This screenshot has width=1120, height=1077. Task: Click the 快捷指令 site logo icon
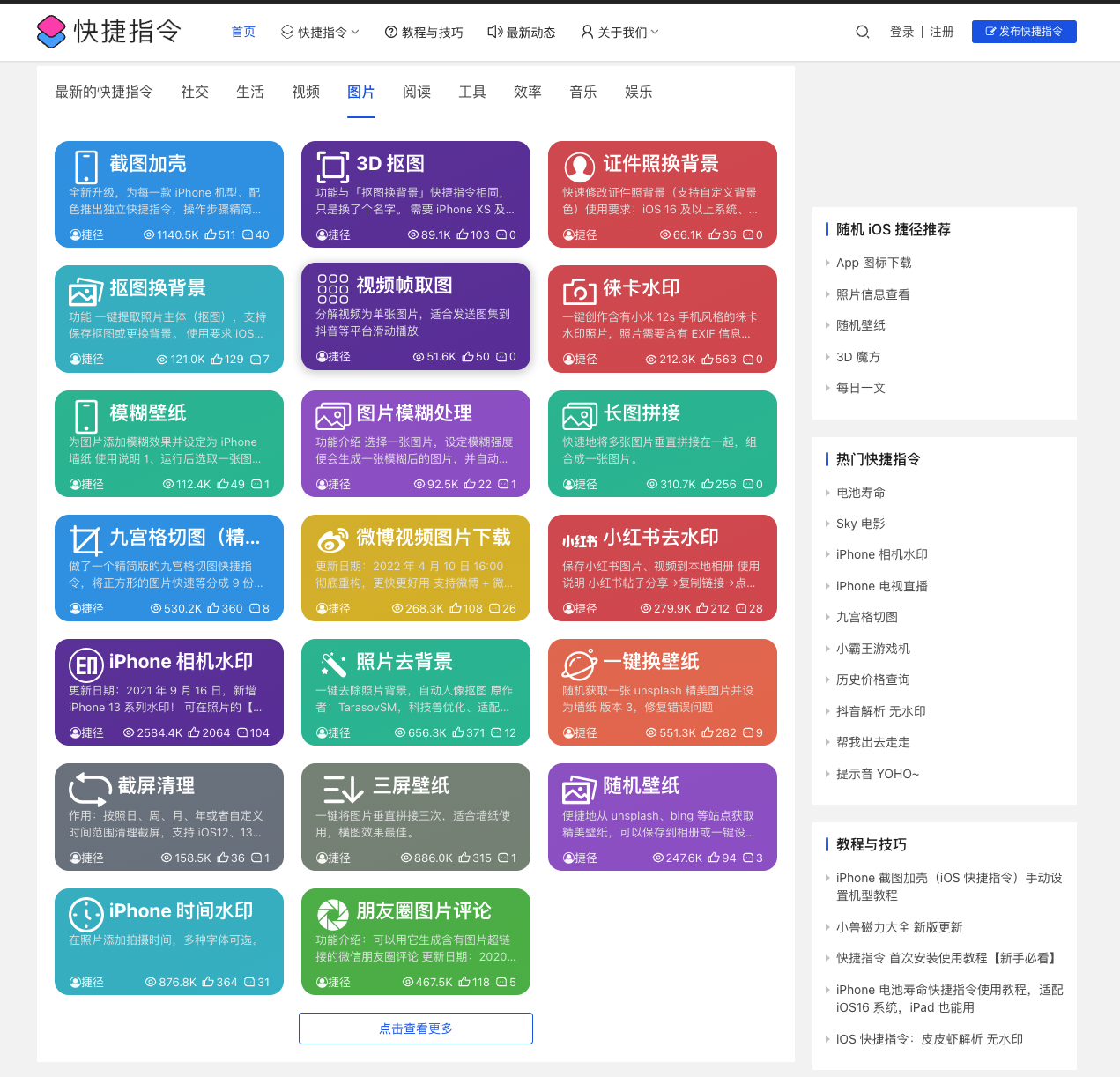(51, 32)
